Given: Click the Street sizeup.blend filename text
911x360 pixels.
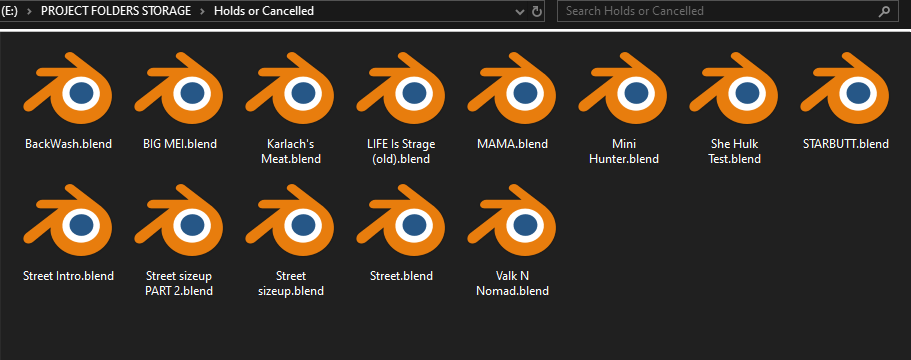Looking at the screenshot, I should [290, 283].
